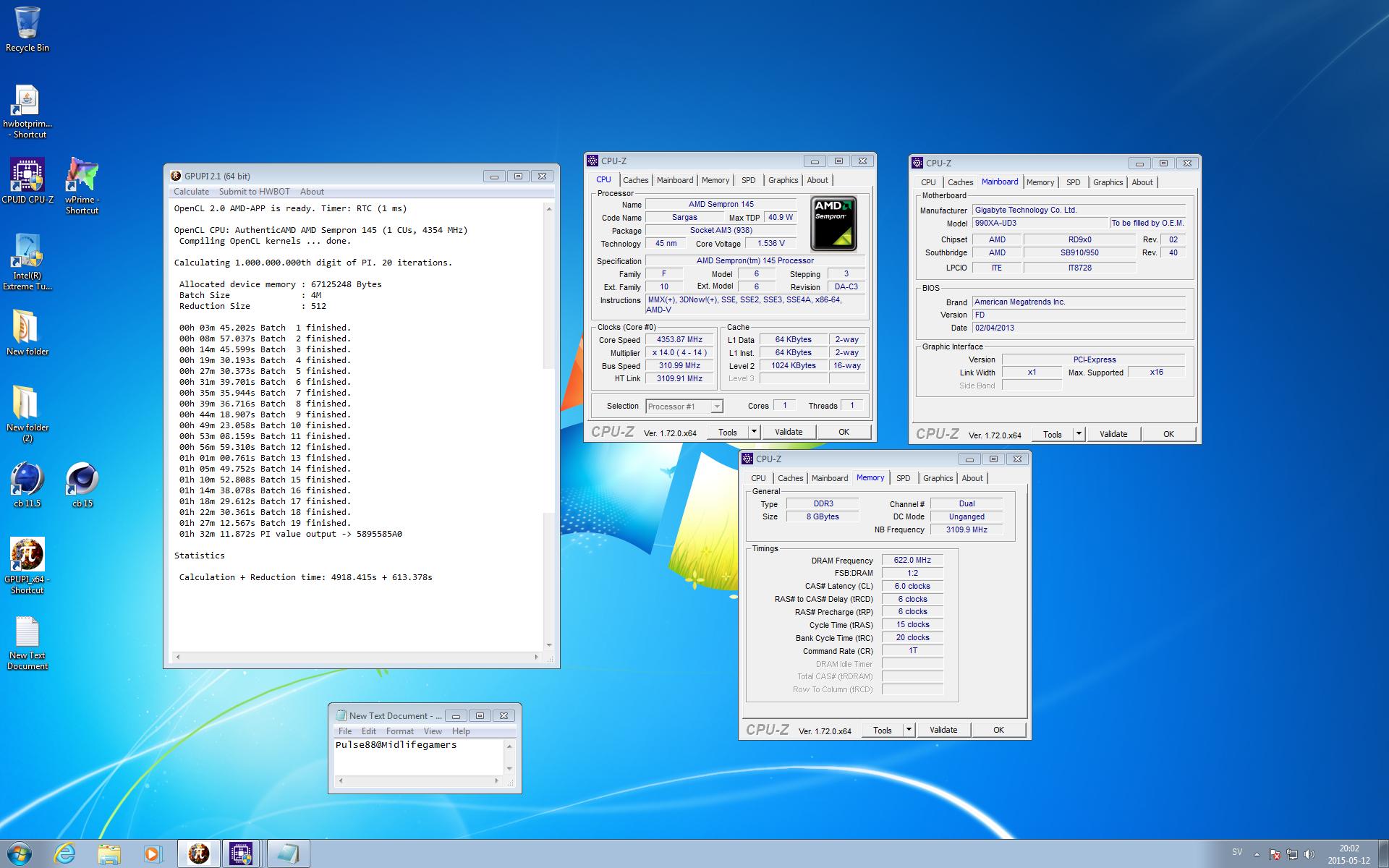Open the hwbotprime shortcut icon
Screen dimensions: 1389x868
(27, 112)
